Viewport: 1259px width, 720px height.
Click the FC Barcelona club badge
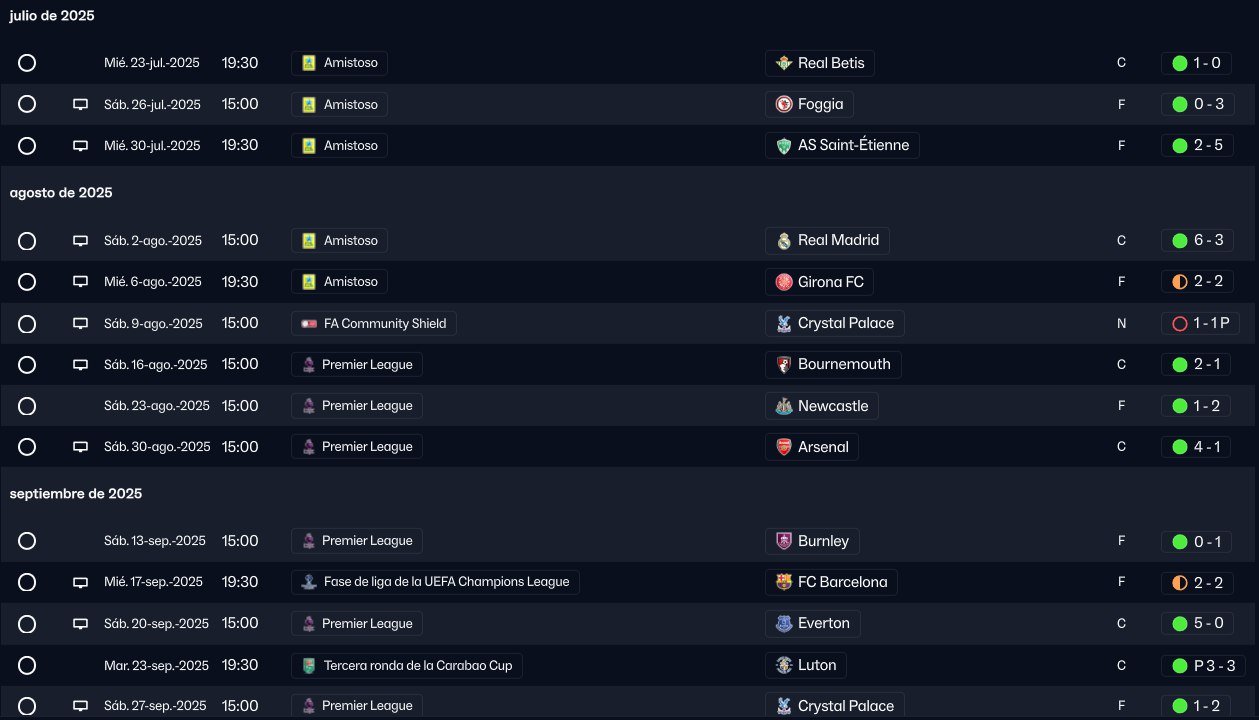(x=784, y=582)
